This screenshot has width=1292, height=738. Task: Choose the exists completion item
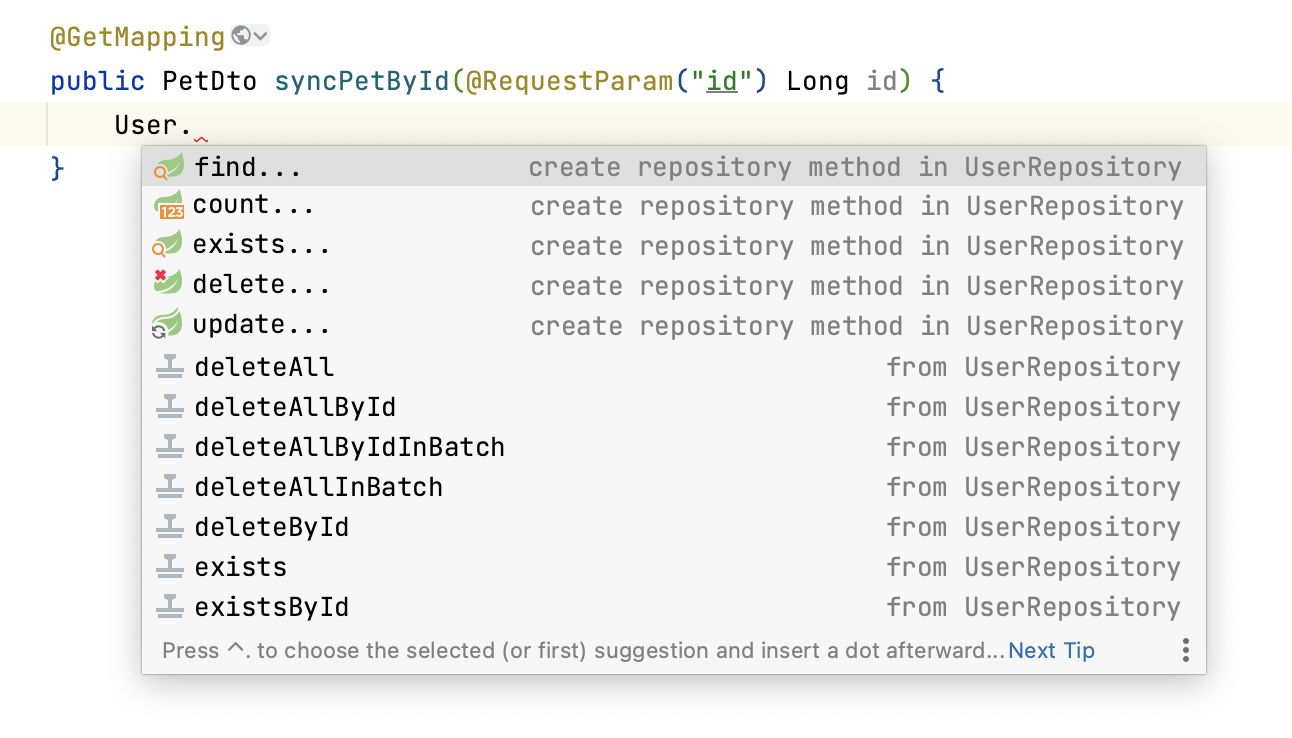tap(240, 567)
